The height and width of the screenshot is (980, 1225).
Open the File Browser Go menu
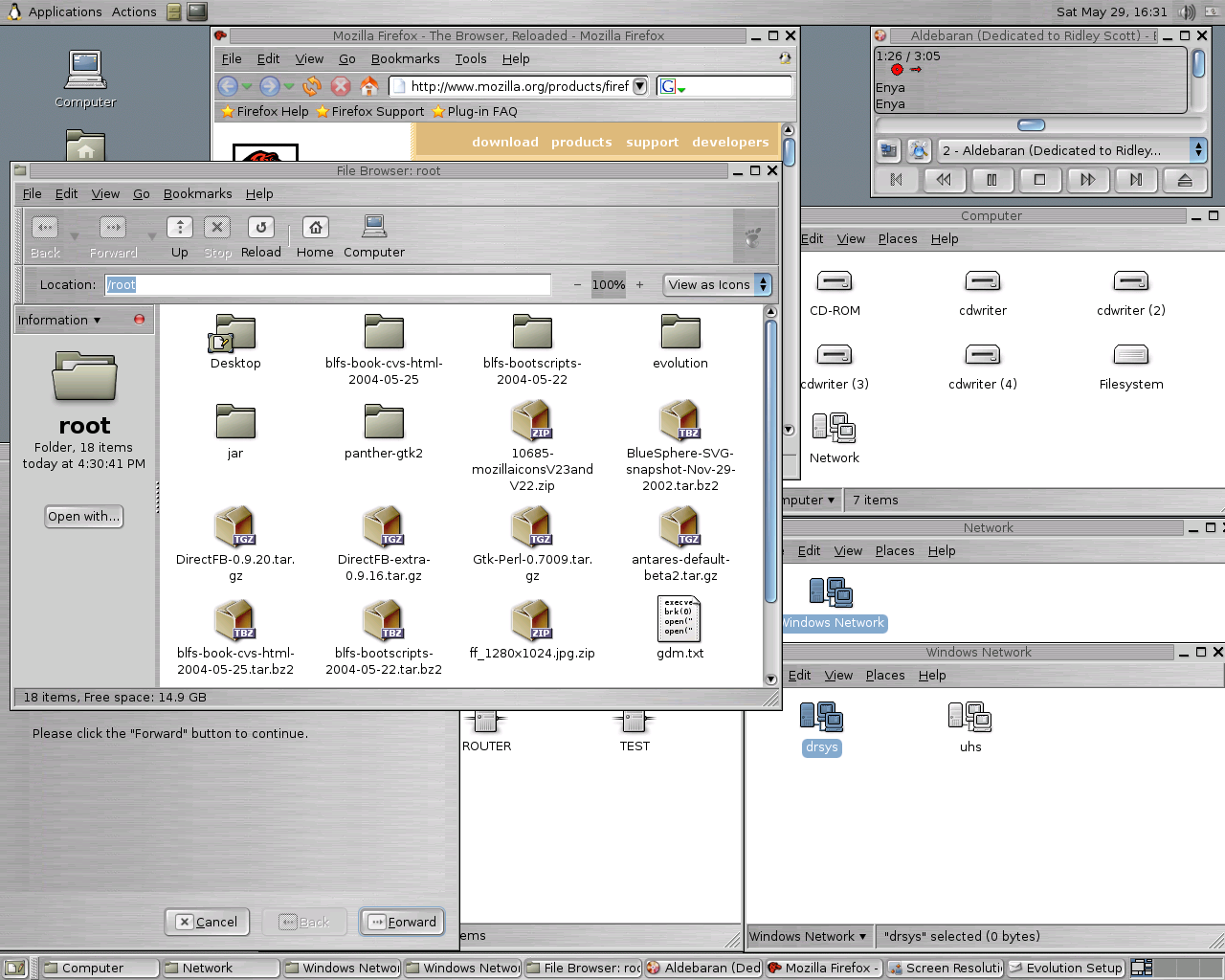tap(142, 193)
